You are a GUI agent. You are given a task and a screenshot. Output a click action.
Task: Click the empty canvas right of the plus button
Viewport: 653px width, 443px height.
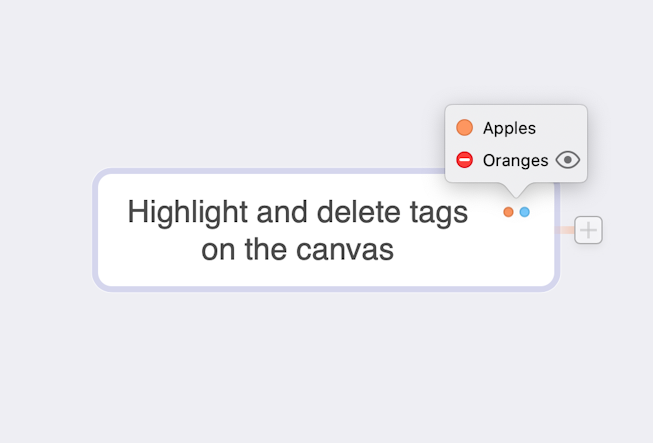(x=630, y=230)
